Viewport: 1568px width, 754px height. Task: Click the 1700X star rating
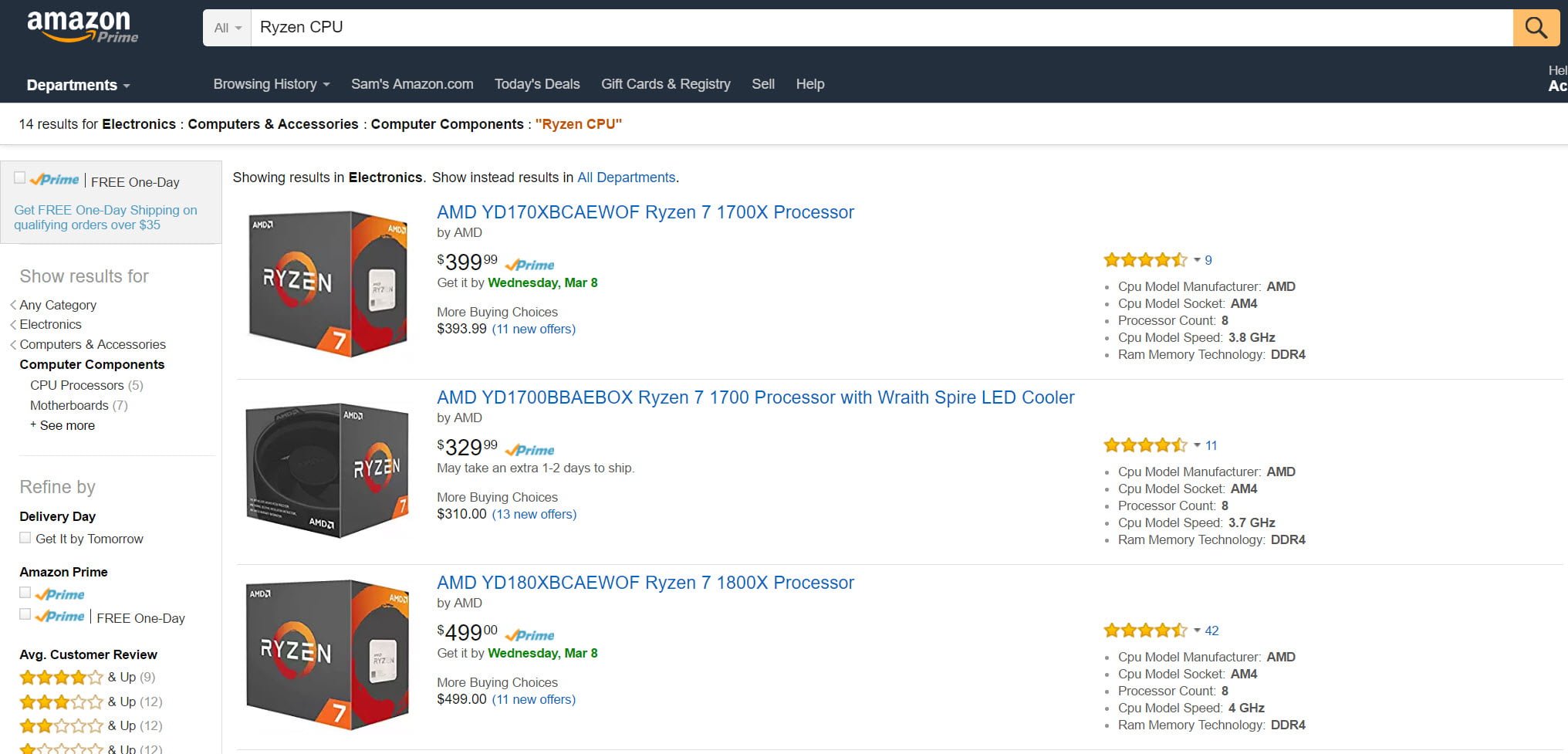1145,260
